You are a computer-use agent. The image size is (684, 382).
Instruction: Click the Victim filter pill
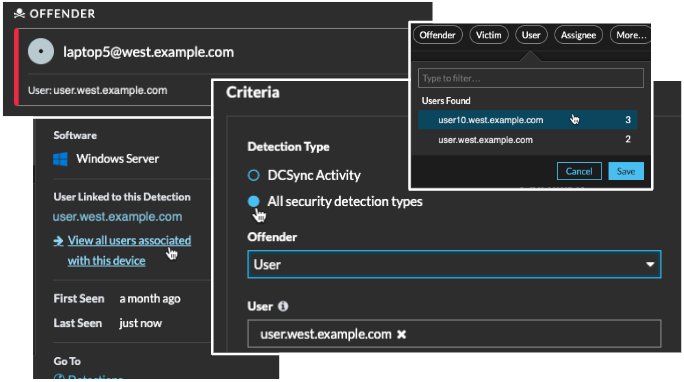[489, 35]
